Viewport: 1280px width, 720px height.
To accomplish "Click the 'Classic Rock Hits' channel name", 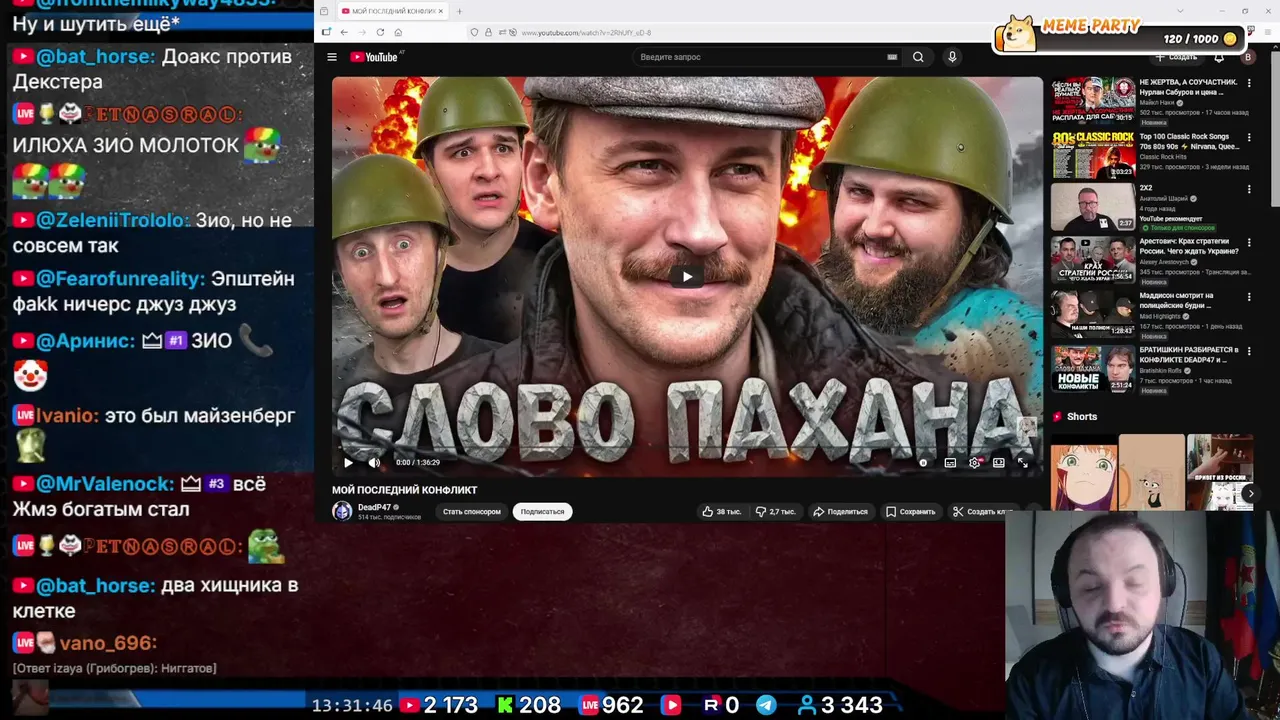I will 1162,157.
